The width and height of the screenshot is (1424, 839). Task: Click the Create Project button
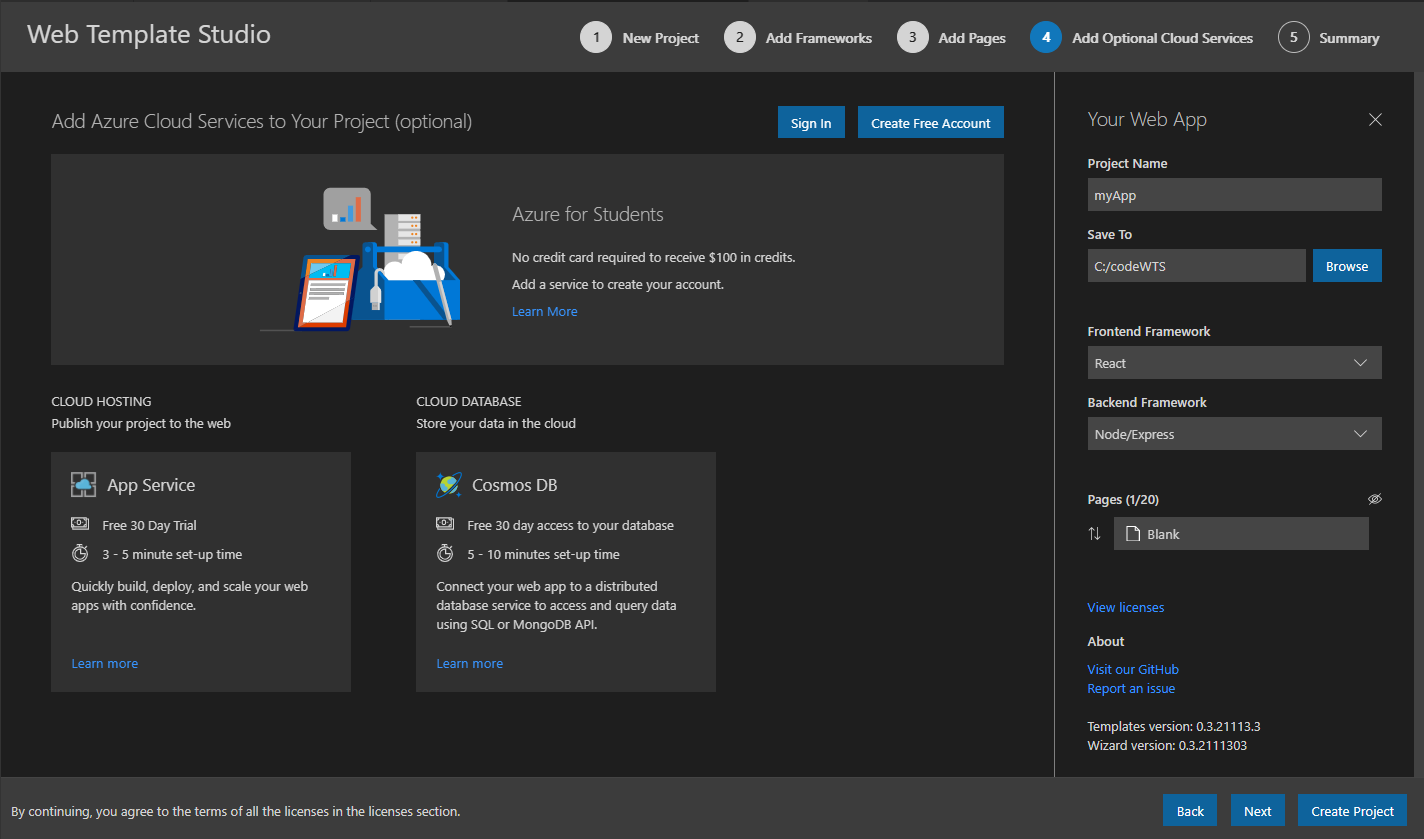[x=1352, y=811]
